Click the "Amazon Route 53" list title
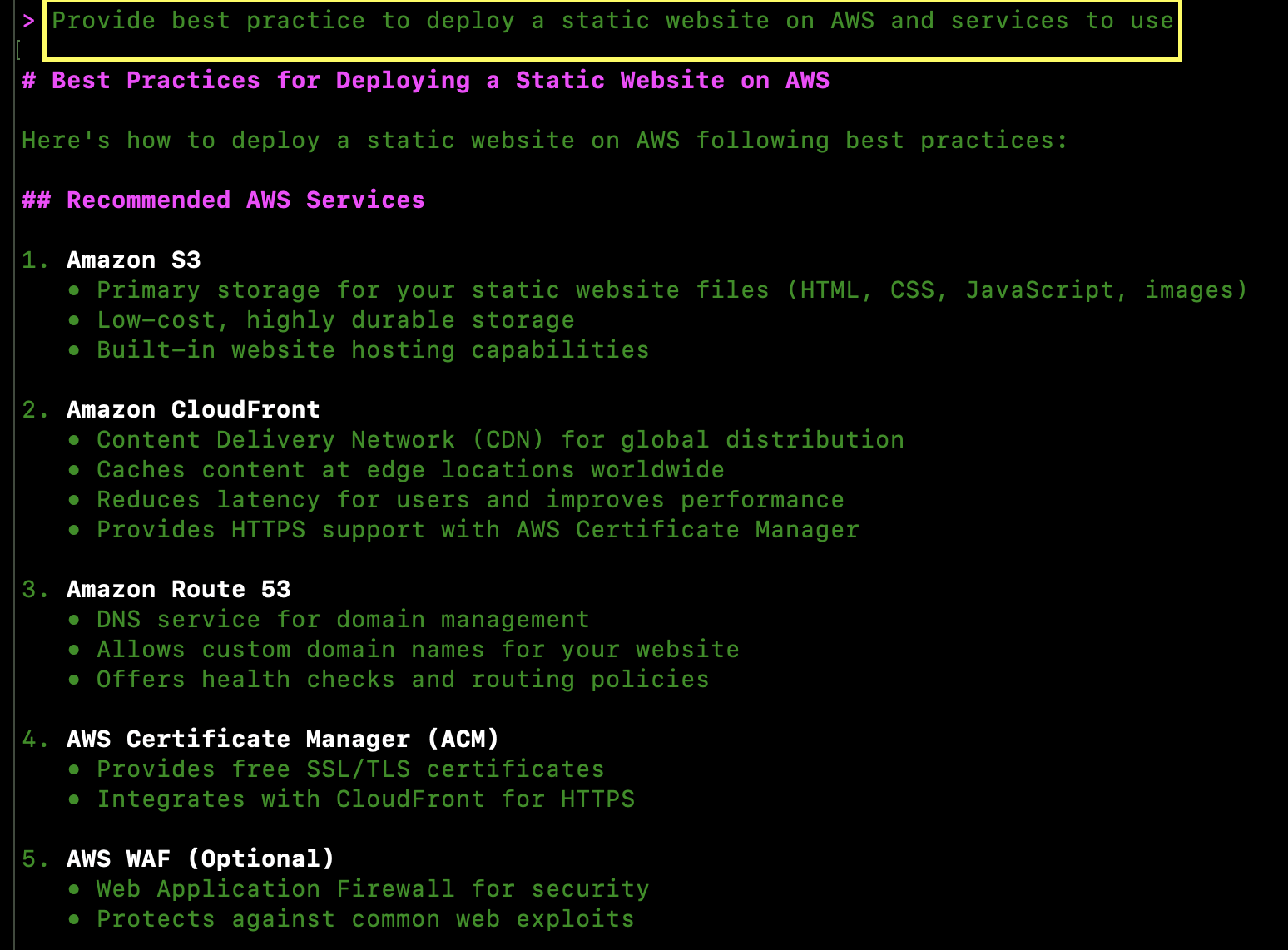This screenshot has height=950, width=1288. coord(179,590)
